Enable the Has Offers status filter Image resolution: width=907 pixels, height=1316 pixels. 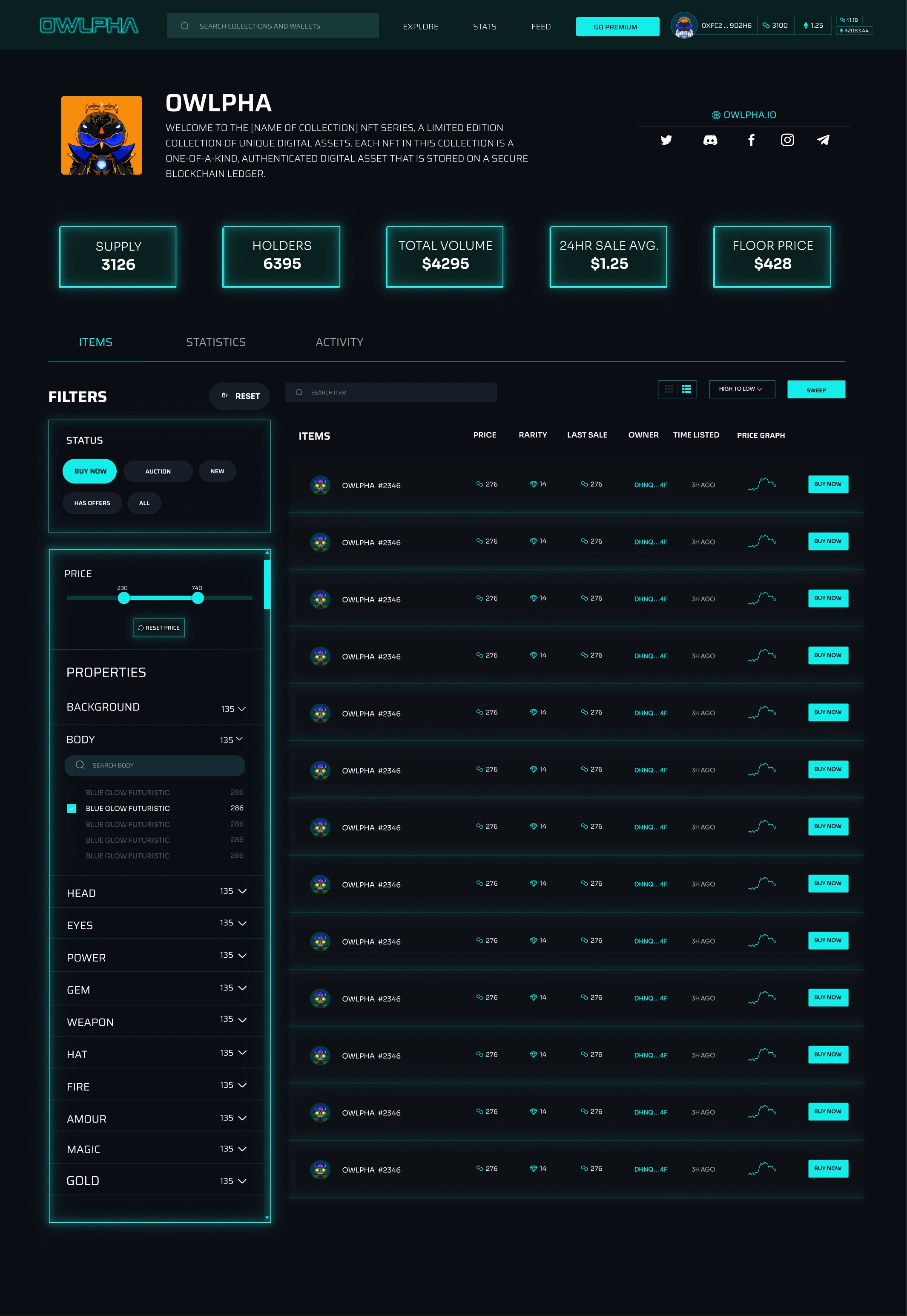pos(92,503)
